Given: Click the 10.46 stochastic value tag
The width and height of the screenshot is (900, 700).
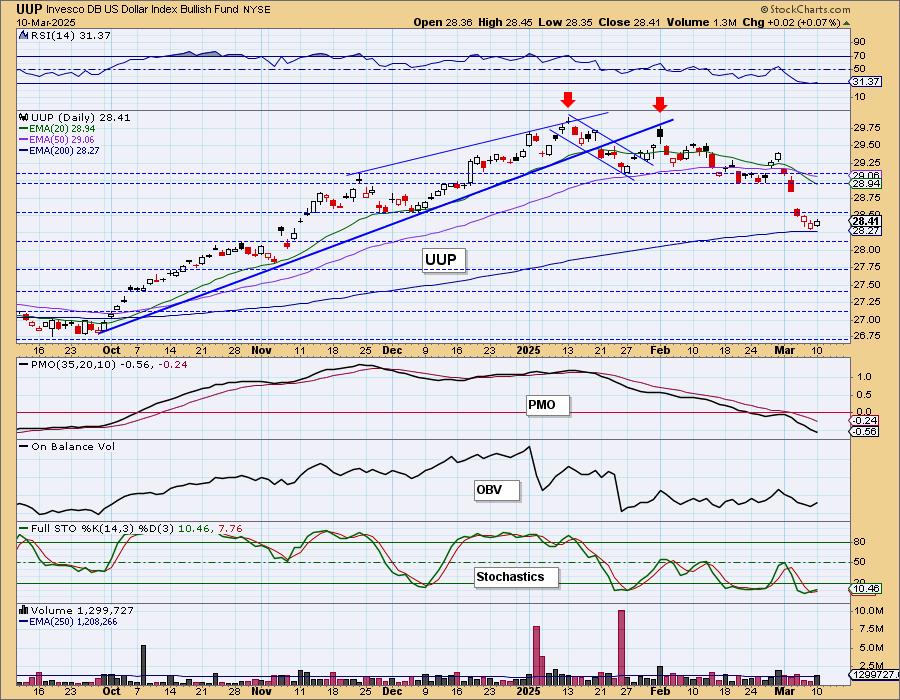Looking at the screenshot, I should point(866,589).
